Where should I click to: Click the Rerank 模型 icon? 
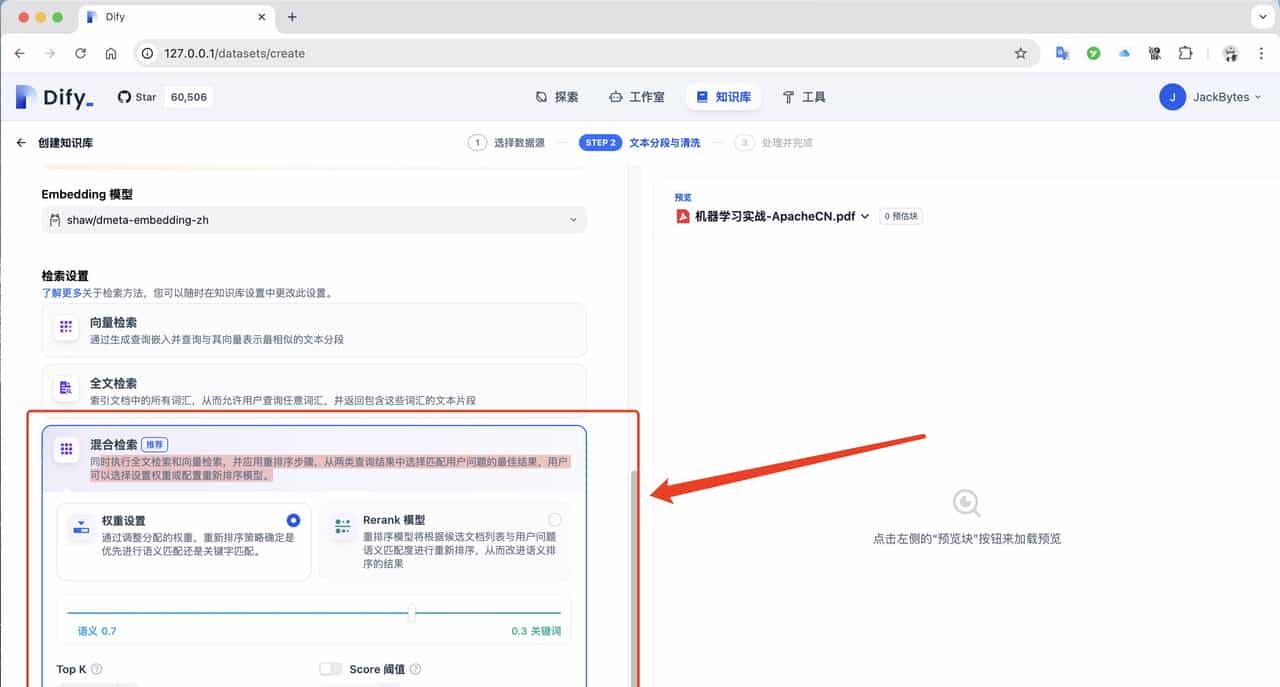point(344,527)
